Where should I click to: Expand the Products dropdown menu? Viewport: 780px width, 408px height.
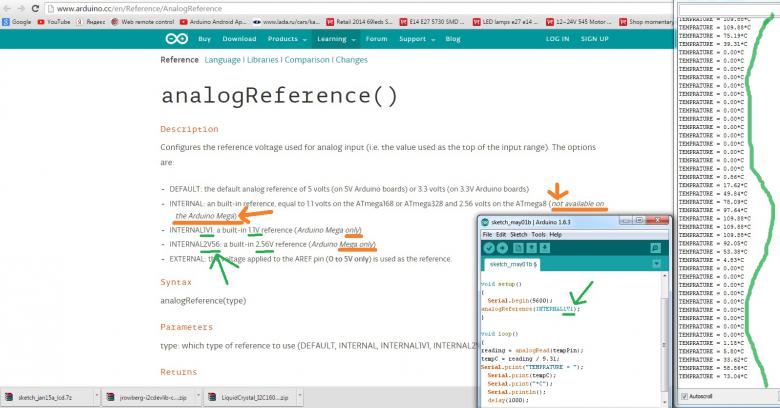click(287, 39)
